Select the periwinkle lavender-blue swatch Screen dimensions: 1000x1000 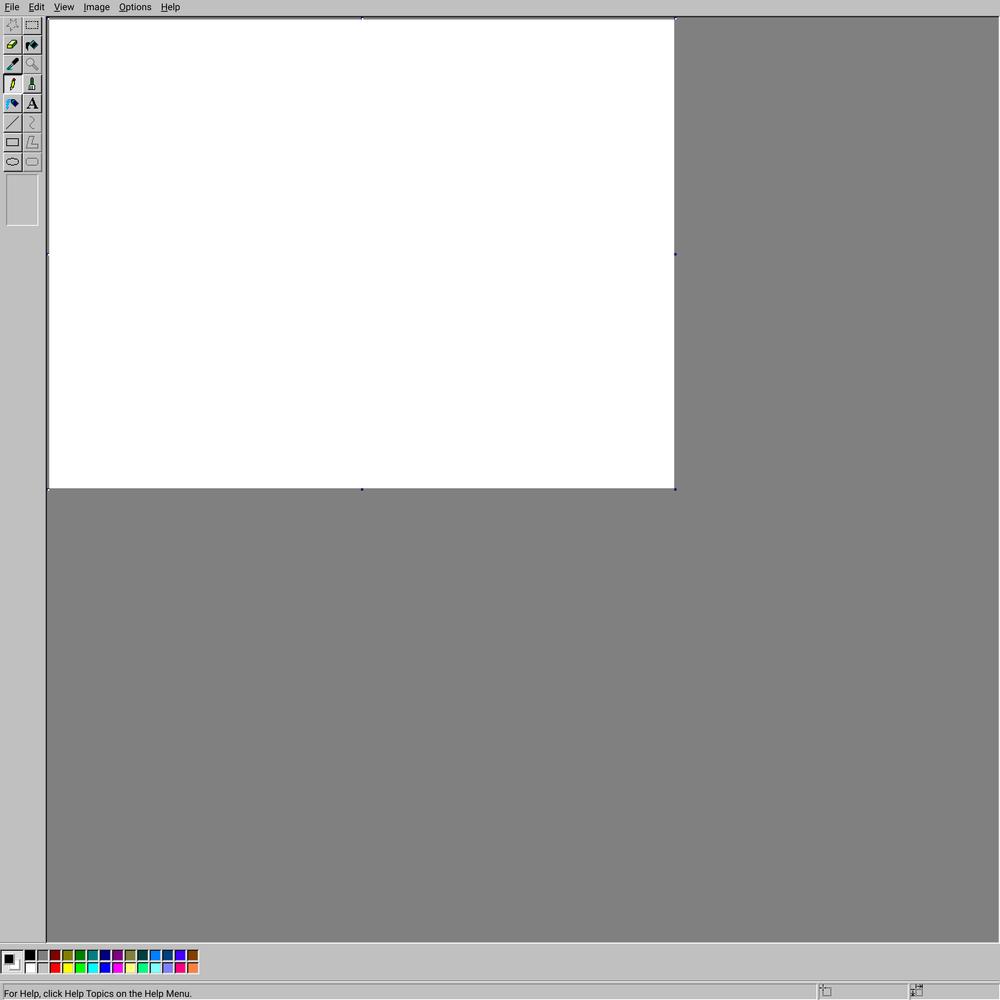point(168,967)
